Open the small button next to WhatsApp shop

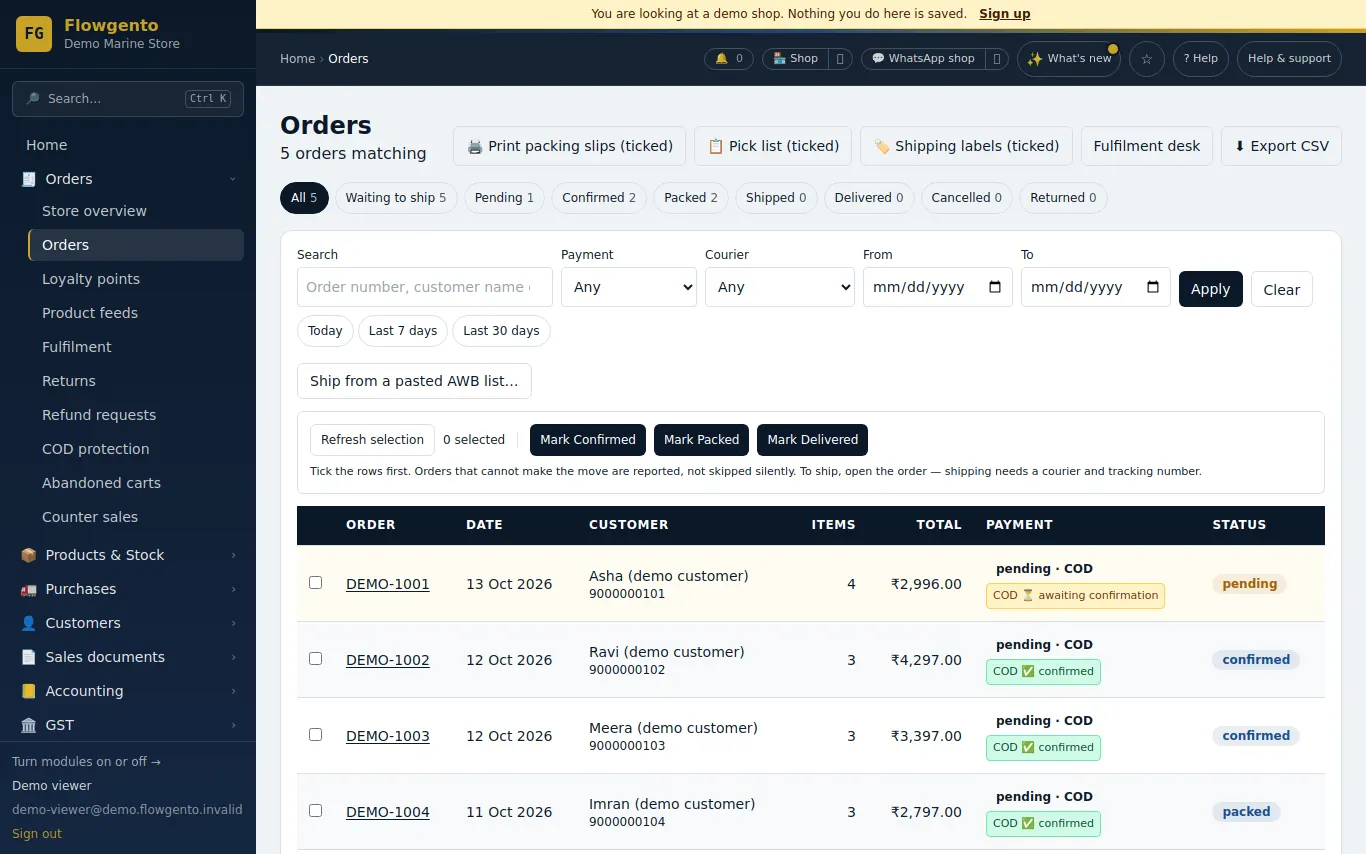(x=996, y=59)
